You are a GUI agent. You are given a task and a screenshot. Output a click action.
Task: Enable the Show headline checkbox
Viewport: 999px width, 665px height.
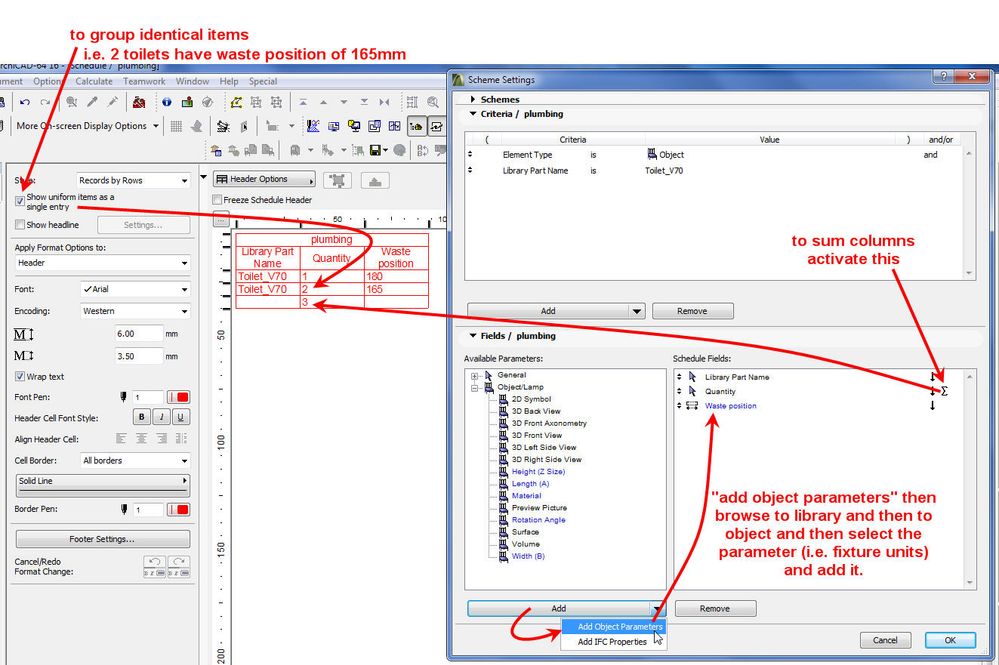coord(20,225)
